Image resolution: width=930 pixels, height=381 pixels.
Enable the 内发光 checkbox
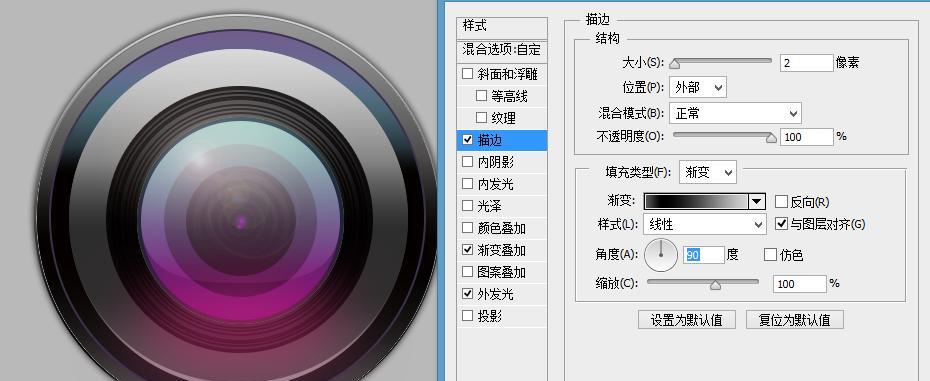click(467, 184)
